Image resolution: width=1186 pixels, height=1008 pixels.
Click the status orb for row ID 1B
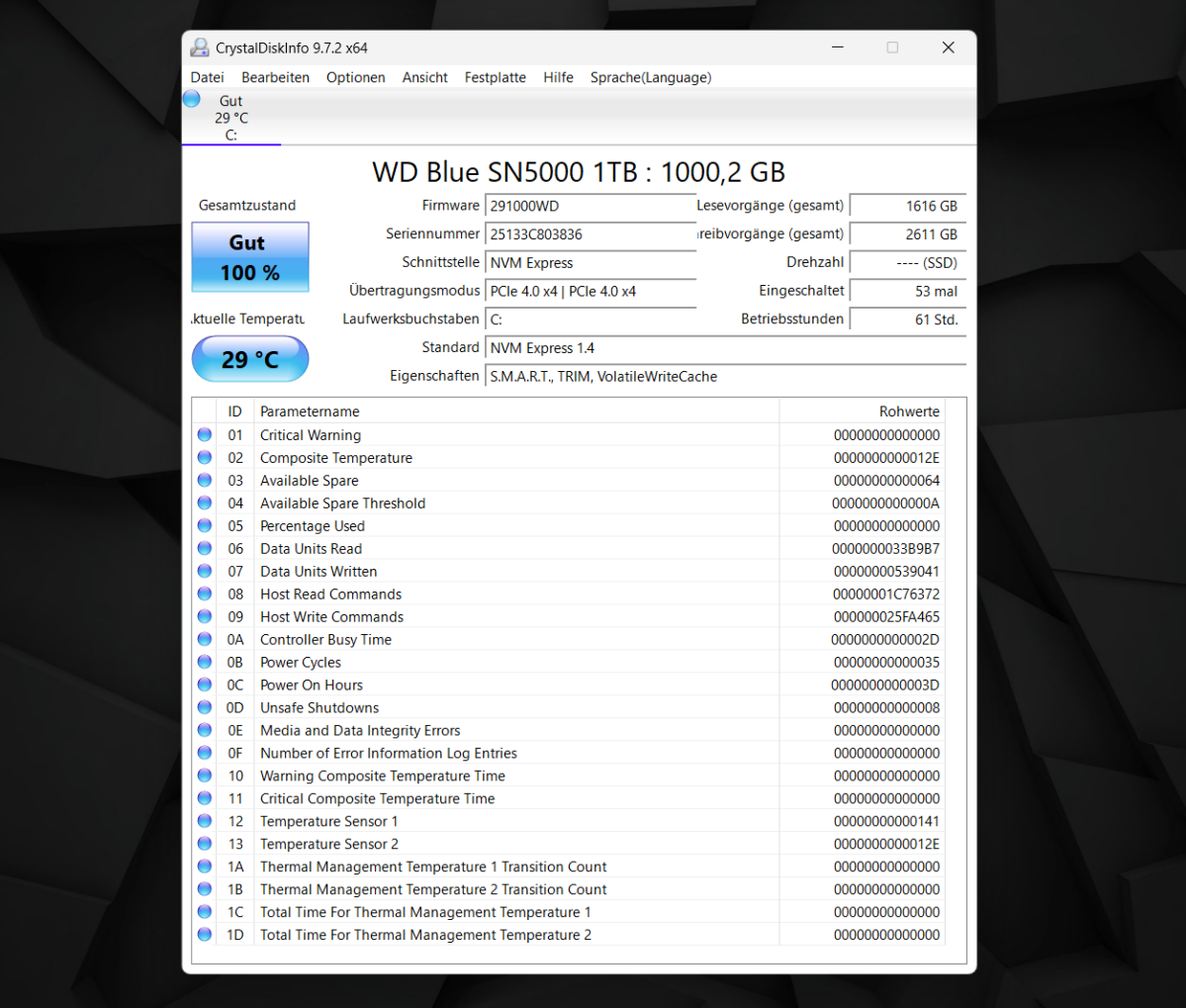(204, 888)
